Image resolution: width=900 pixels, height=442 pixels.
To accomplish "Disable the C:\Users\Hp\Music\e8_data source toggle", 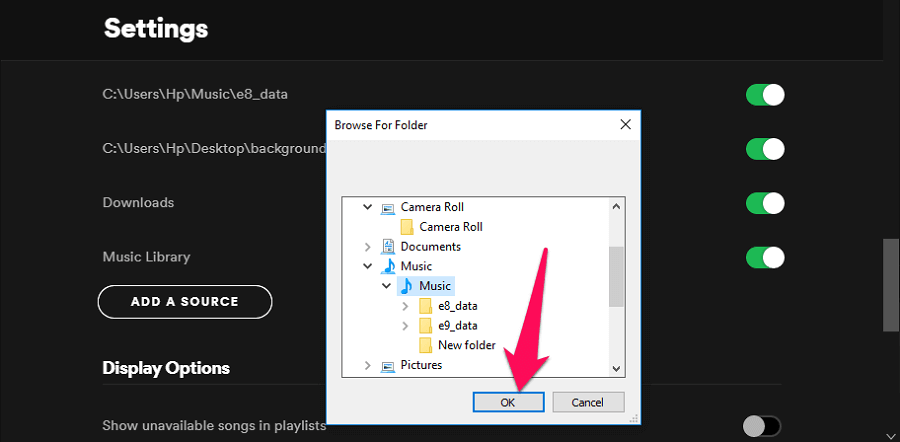I will coord(765,95).
